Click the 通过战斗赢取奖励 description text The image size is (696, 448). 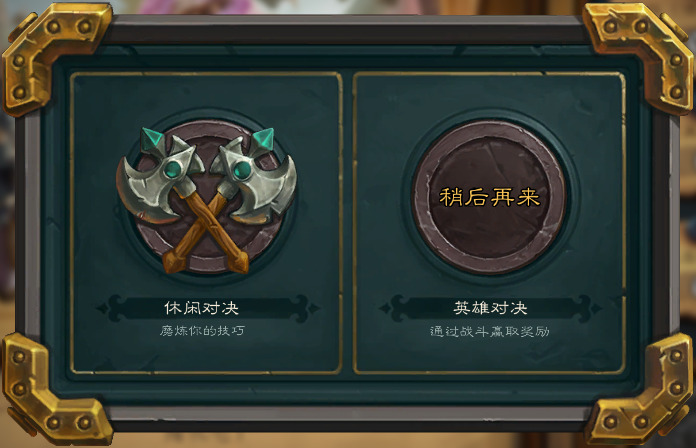pyautogui.click(x=490, y=331)
